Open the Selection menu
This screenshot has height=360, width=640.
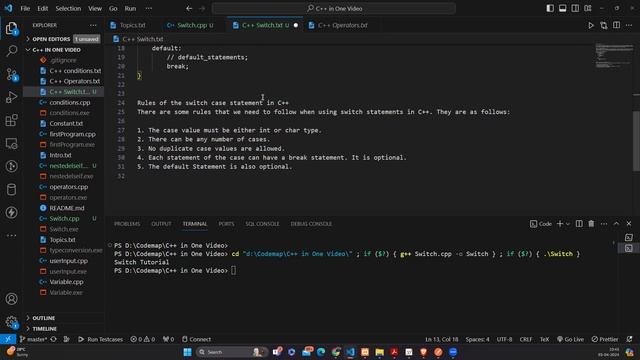[68, 8]
